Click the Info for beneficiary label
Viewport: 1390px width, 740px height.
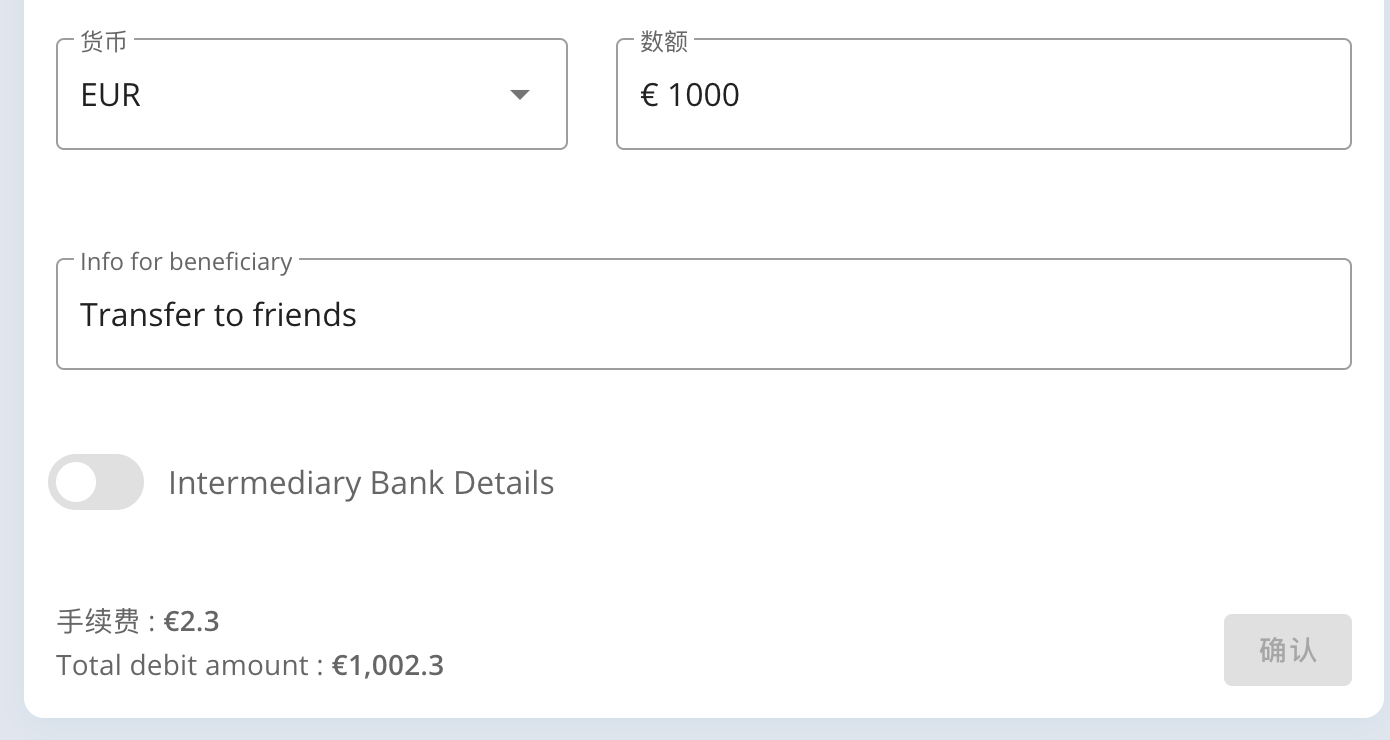186,262
